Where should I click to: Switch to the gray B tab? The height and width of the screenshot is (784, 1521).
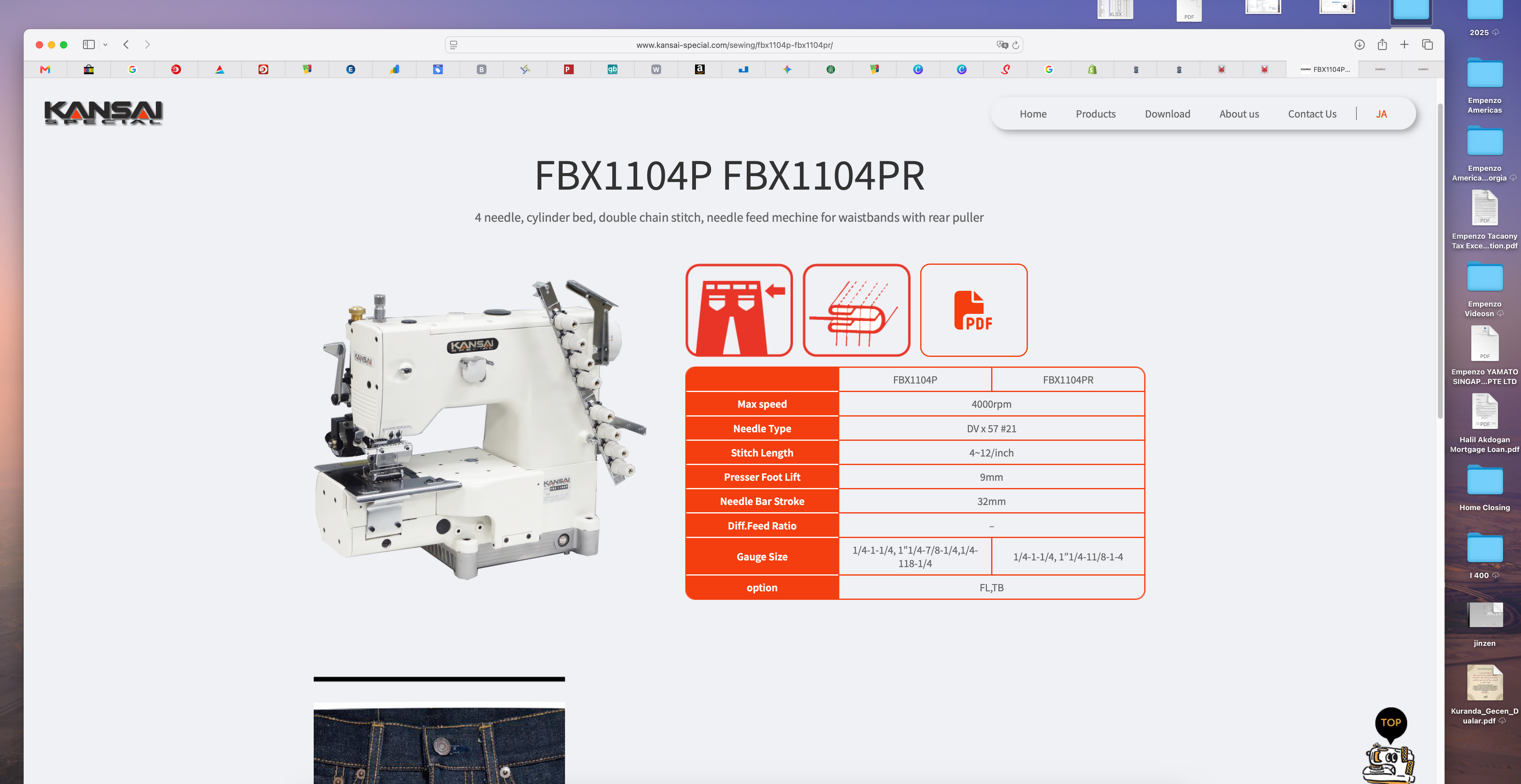click(x=481, y=70)
